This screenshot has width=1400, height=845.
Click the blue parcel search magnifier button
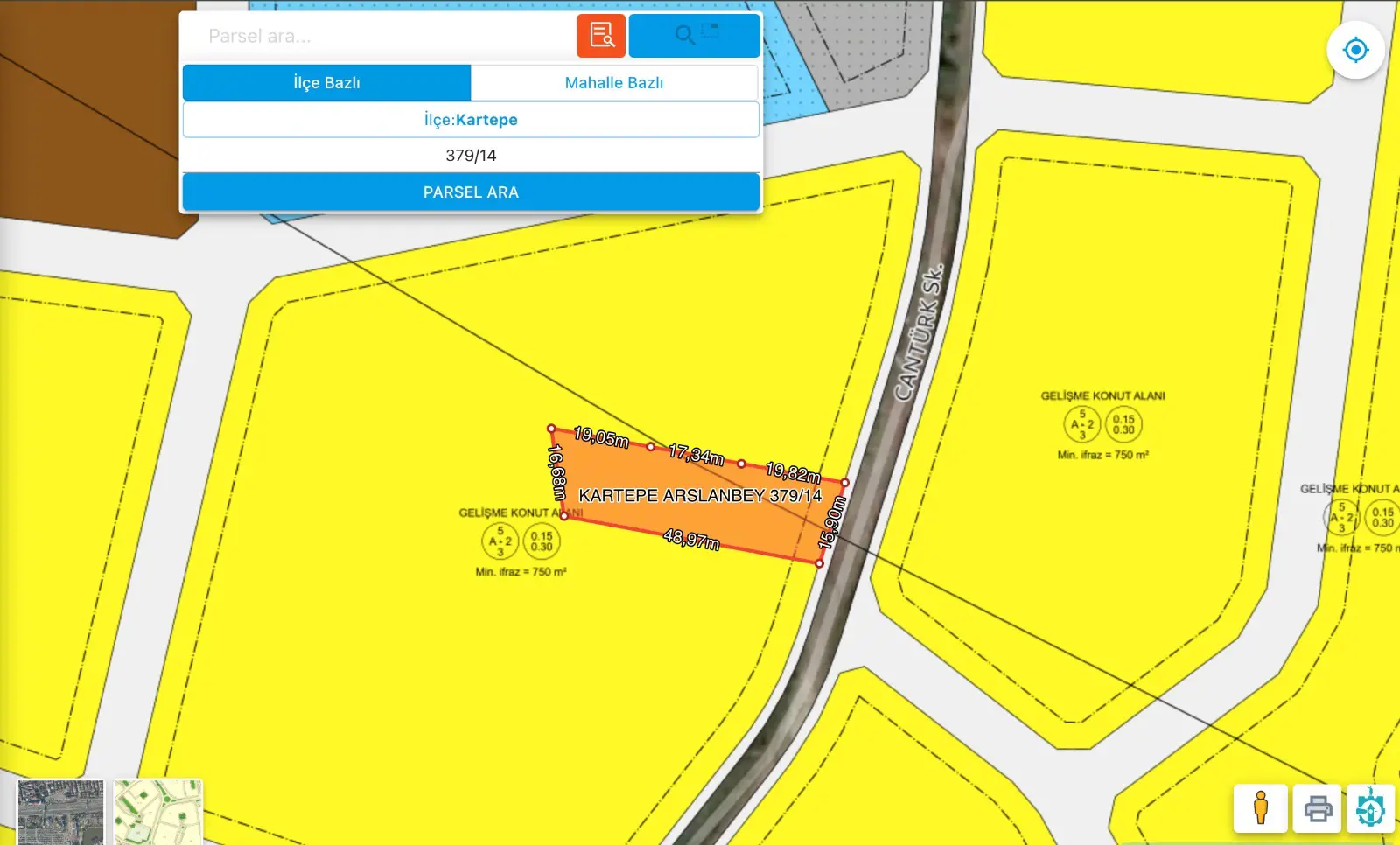pyautogui.click(x=694, y=36)
